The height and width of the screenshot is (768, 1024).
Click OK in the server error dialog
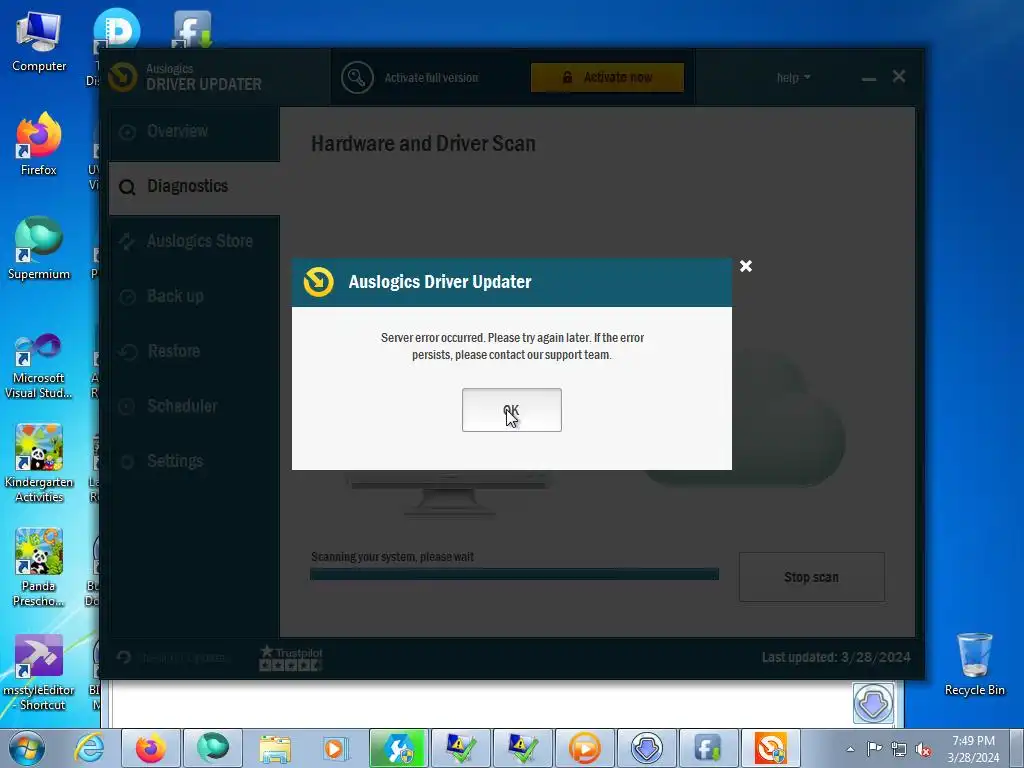[511, 409]
